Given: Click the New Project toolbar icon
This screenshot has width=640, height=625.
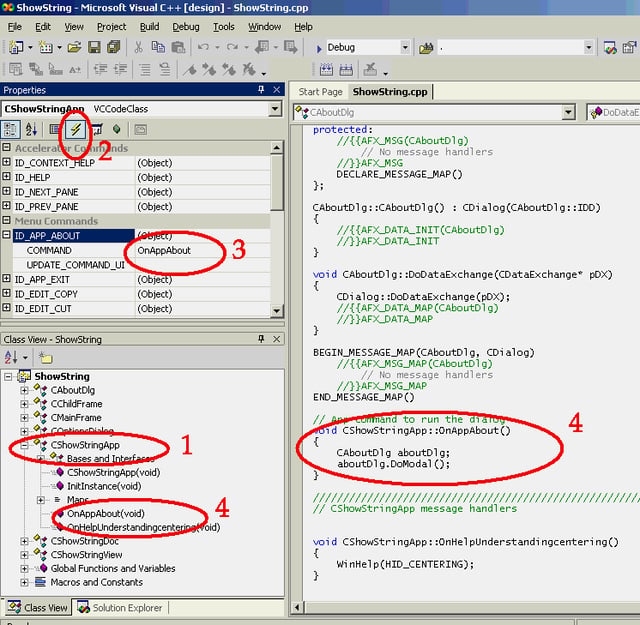Looking at the screenshot, I should click(x=16, y=47).
